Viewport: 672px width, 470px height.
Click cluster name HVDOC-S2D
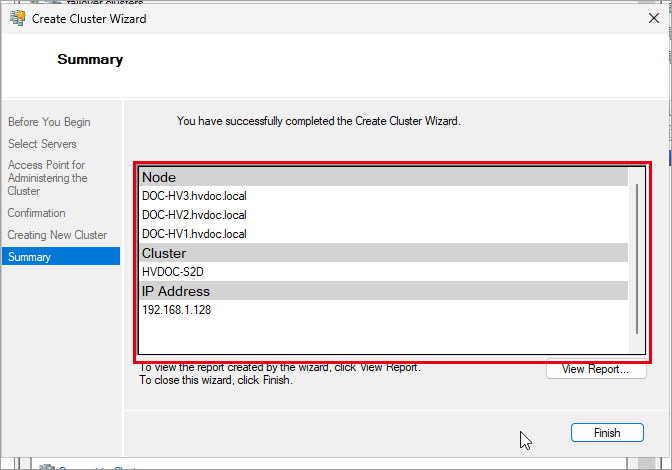173,272
